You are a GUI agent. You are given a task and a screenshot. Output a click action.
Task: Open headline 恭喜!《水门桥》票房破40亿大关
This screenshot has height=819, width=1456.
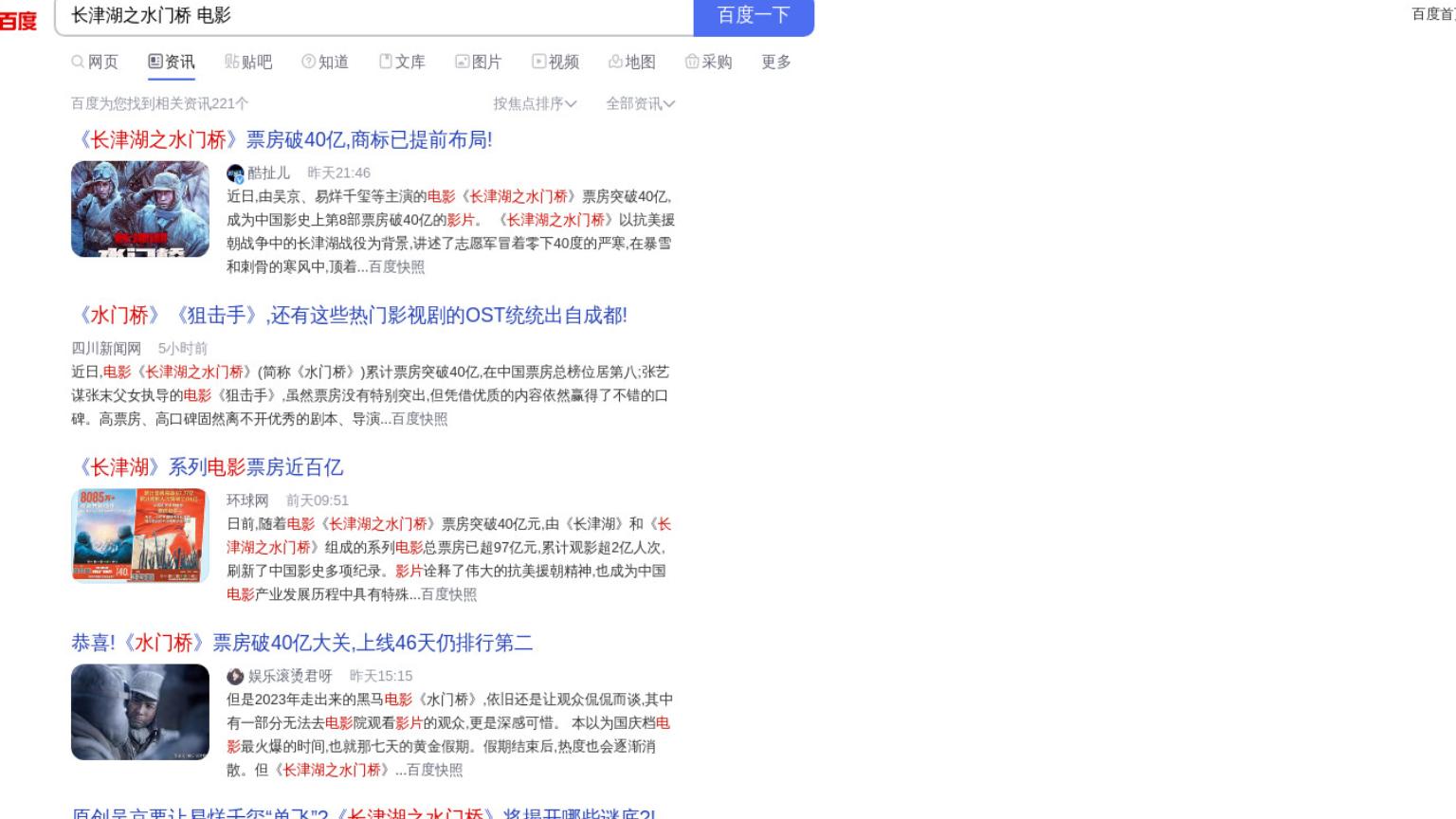[301, 643]
